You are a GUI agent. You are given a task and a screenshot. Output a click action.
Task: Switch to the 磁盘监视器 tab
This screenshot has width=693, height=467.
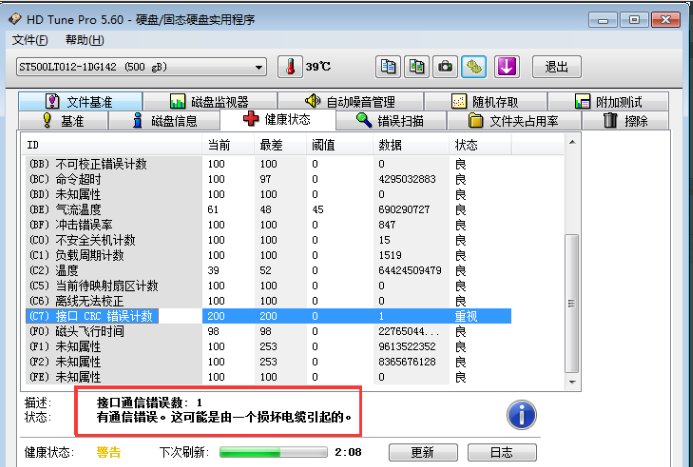point(210,102)
